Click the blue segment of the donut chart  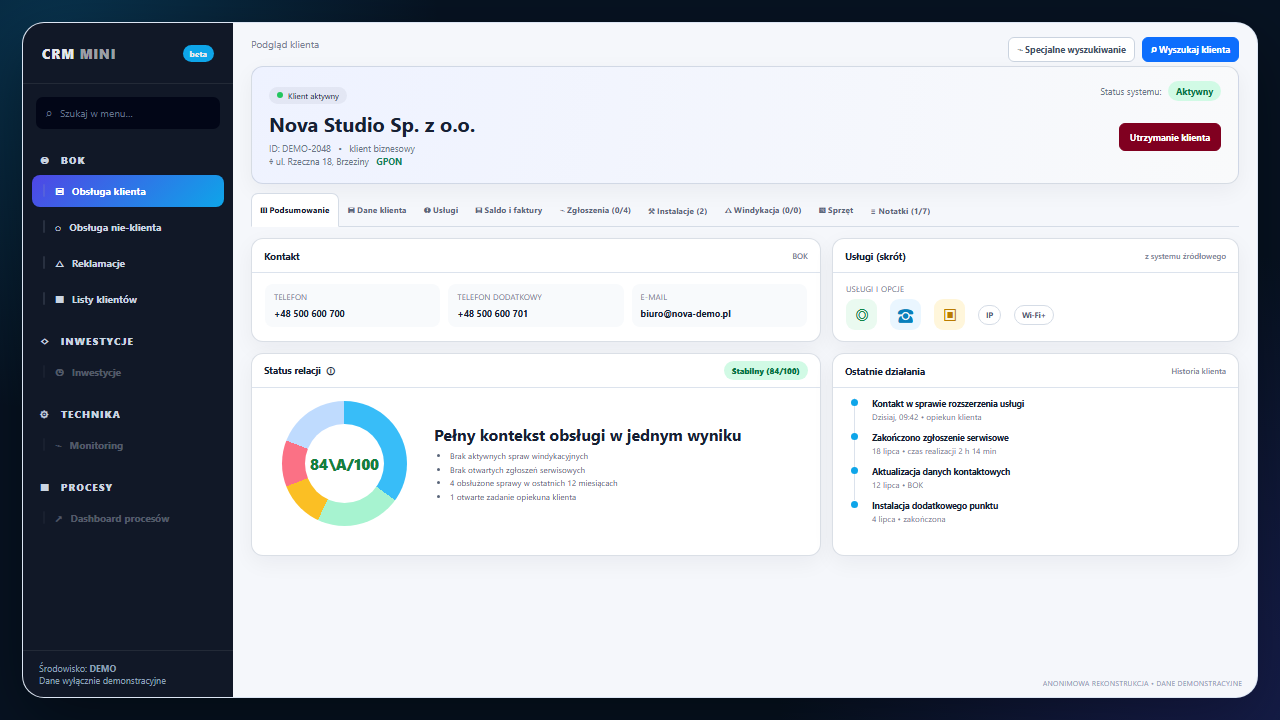386,446
